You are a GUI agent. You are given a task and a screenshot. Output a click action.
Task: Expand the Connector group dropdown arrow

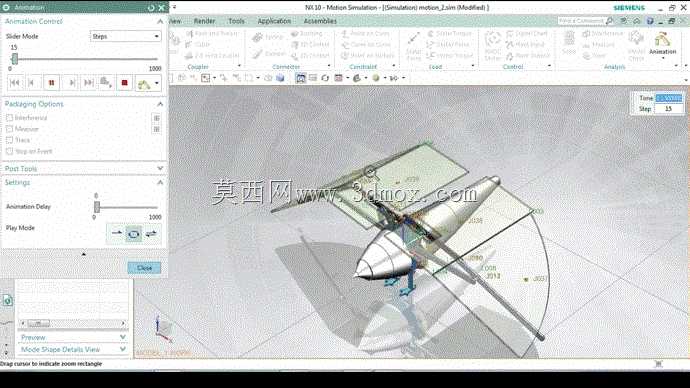[329, 66]
